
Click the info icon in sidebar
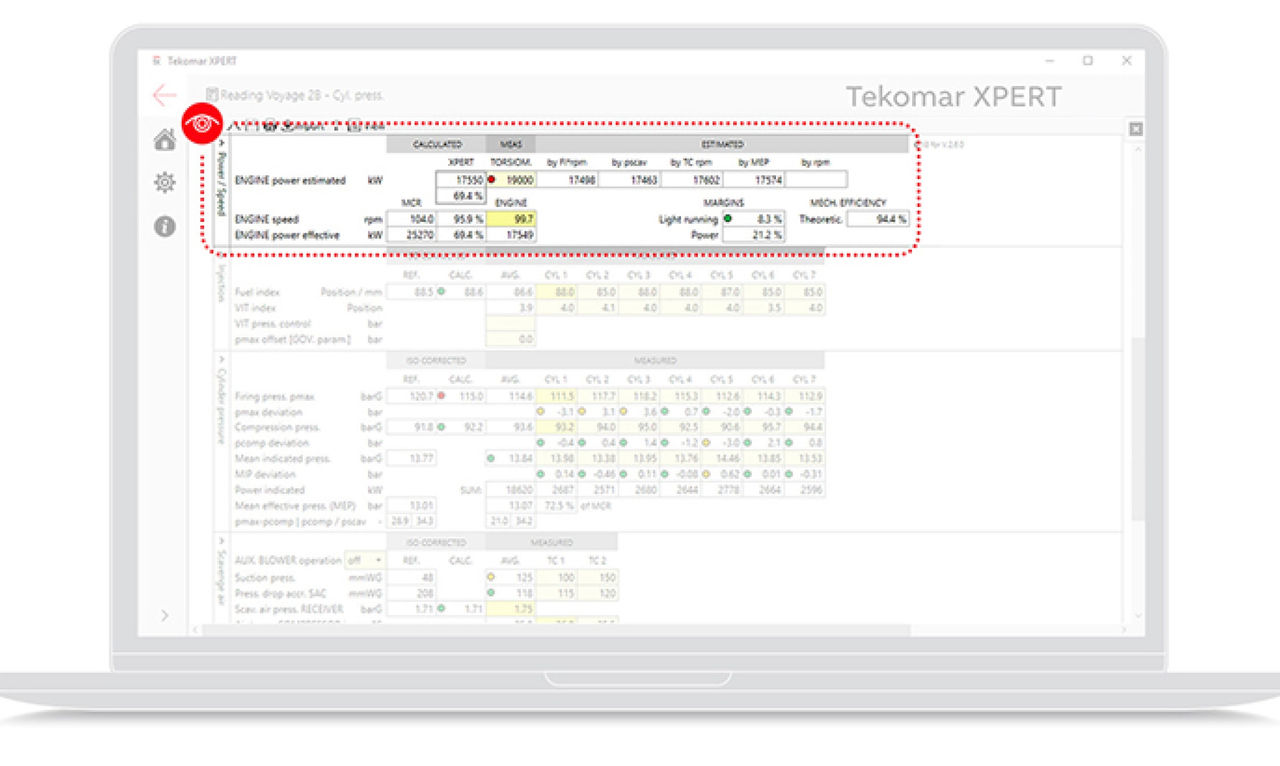(165, 227)
